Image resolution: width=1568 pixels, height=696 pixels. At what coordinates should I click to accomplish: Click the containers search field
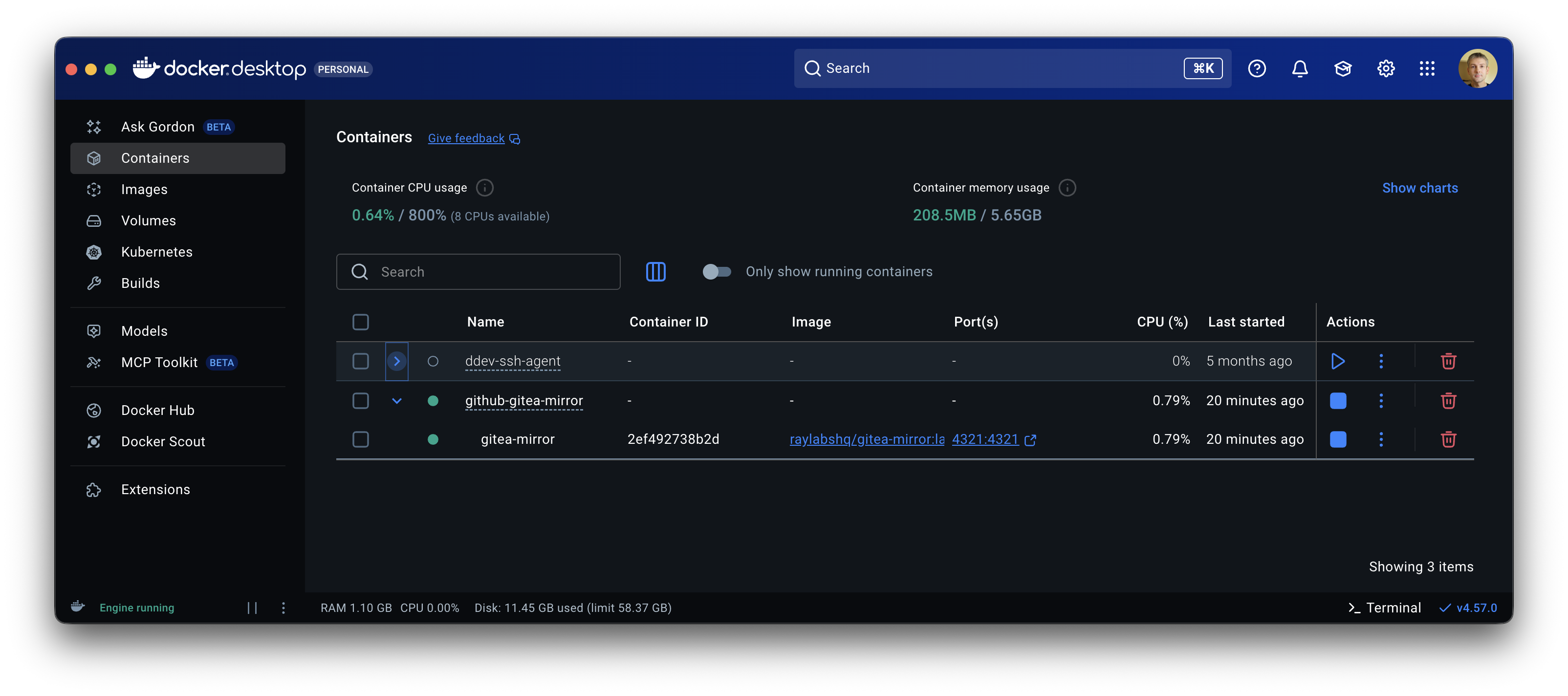tap(479, 272)
